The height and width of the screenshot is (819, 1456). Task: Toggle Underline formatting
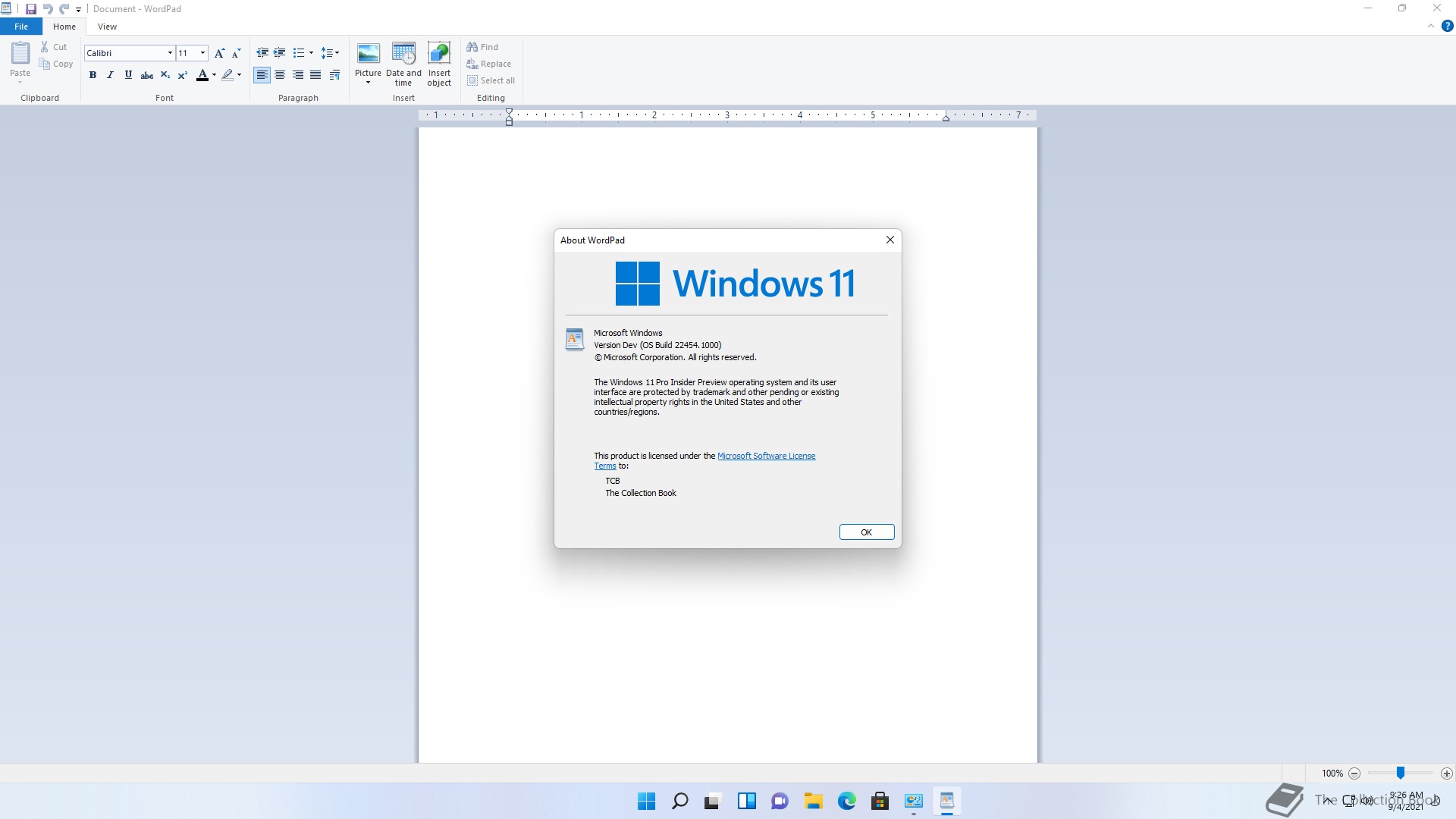[x=128, y=75]
